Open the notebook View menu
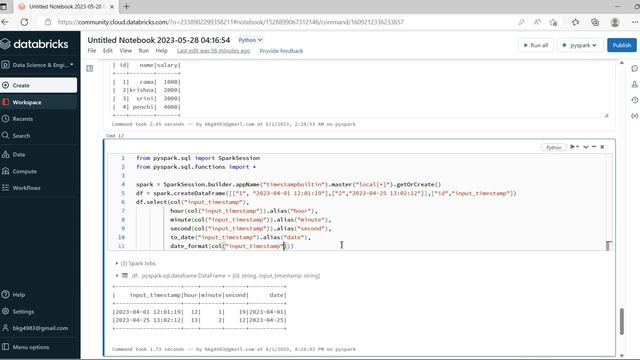The image size is (640, 360). (x=126, y=51)
